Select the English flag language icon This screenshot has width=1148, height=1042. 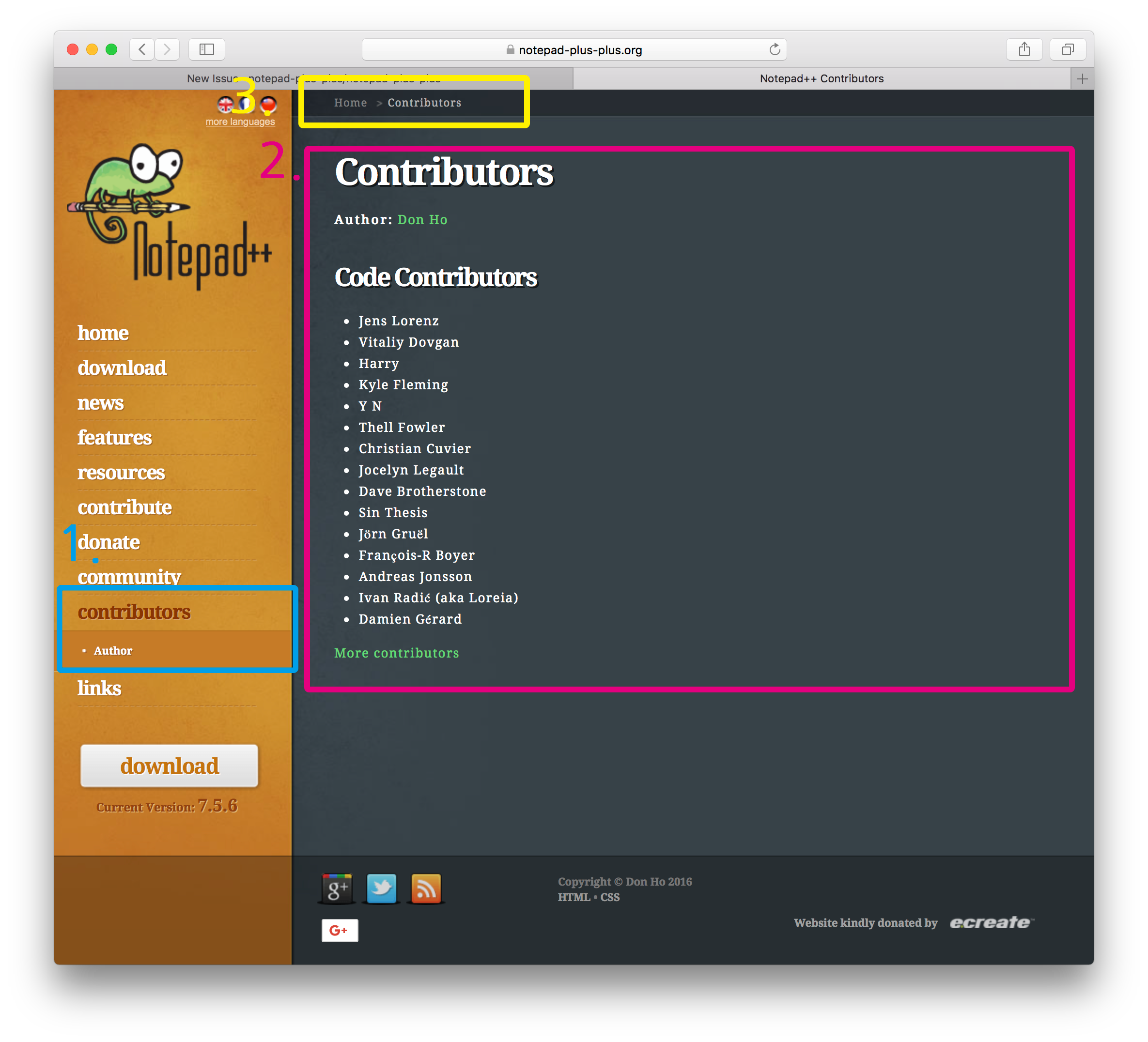coord(226,104)
